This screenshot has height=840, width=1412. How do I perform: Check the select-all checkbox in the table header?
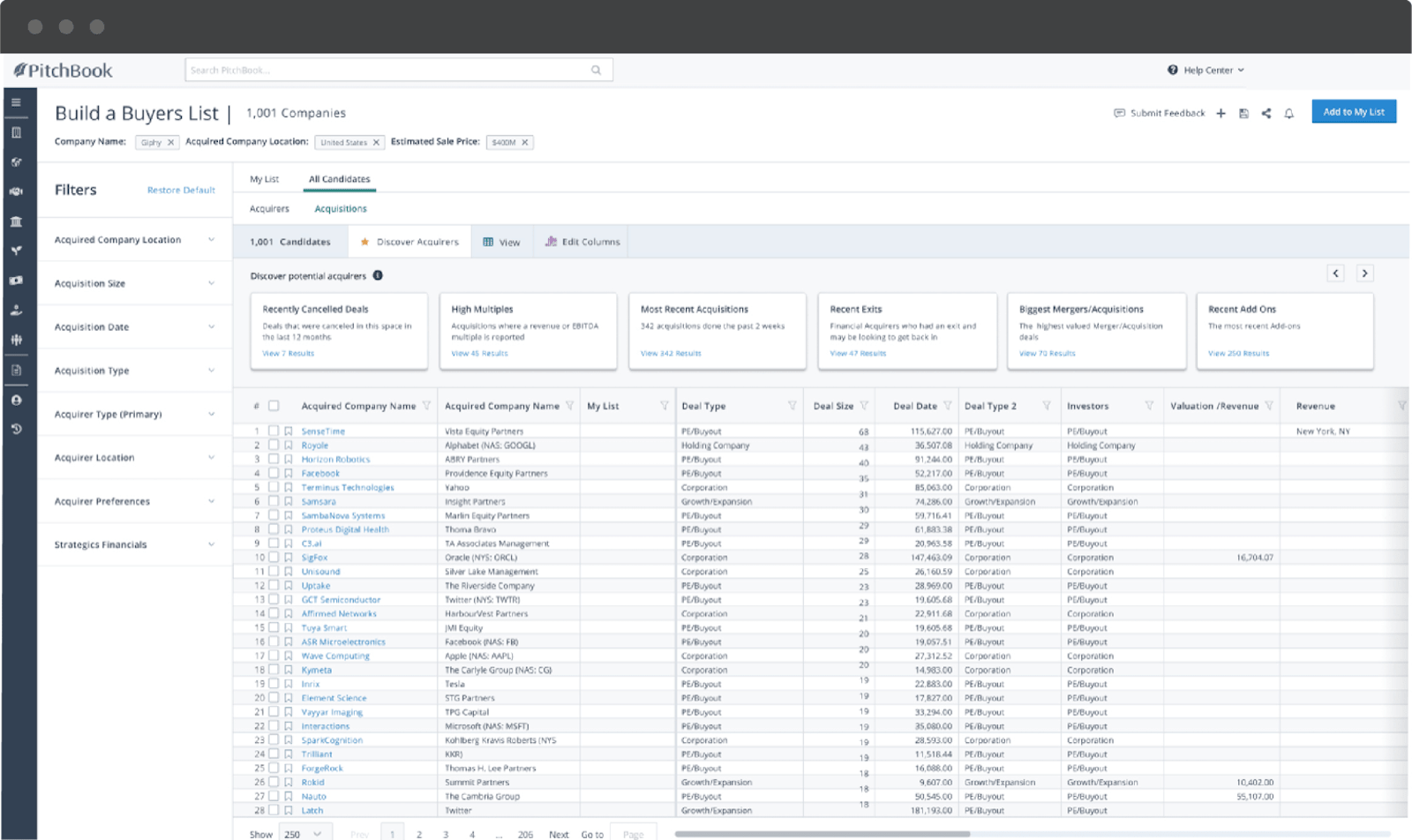(274, 405)
